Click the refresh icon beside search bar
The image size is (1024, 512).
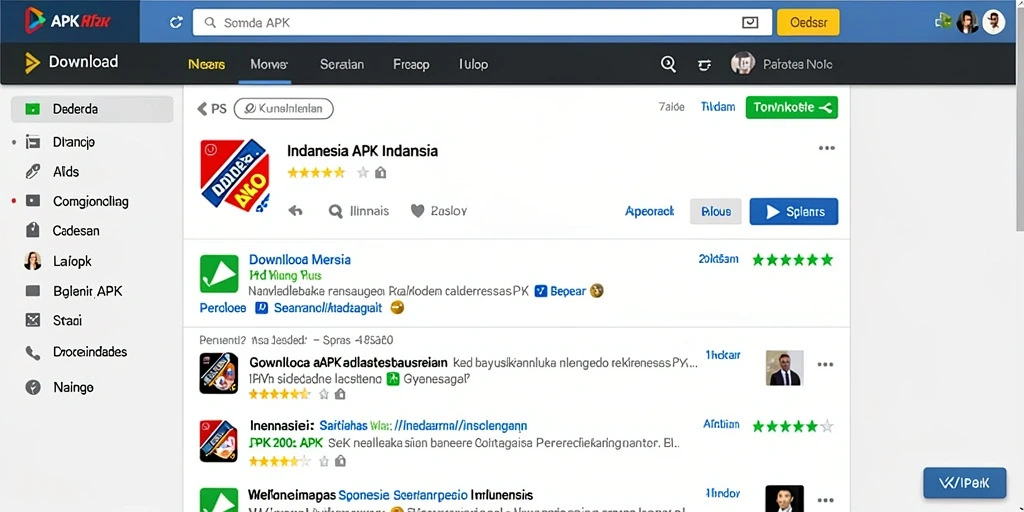click(176, 22)
